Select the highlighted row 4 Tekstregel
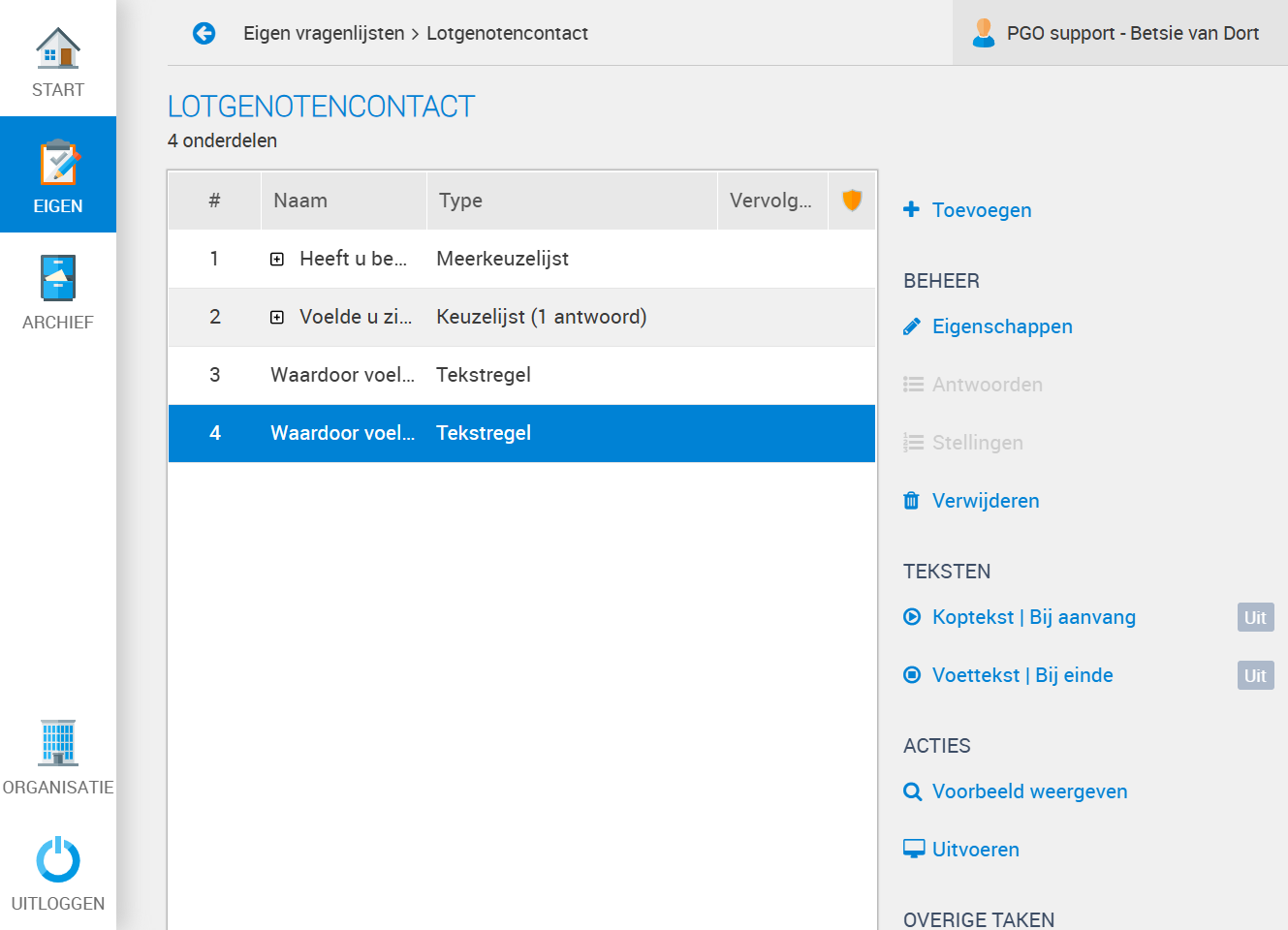This screenshot has height=930, width=1288. coord(521,433)
